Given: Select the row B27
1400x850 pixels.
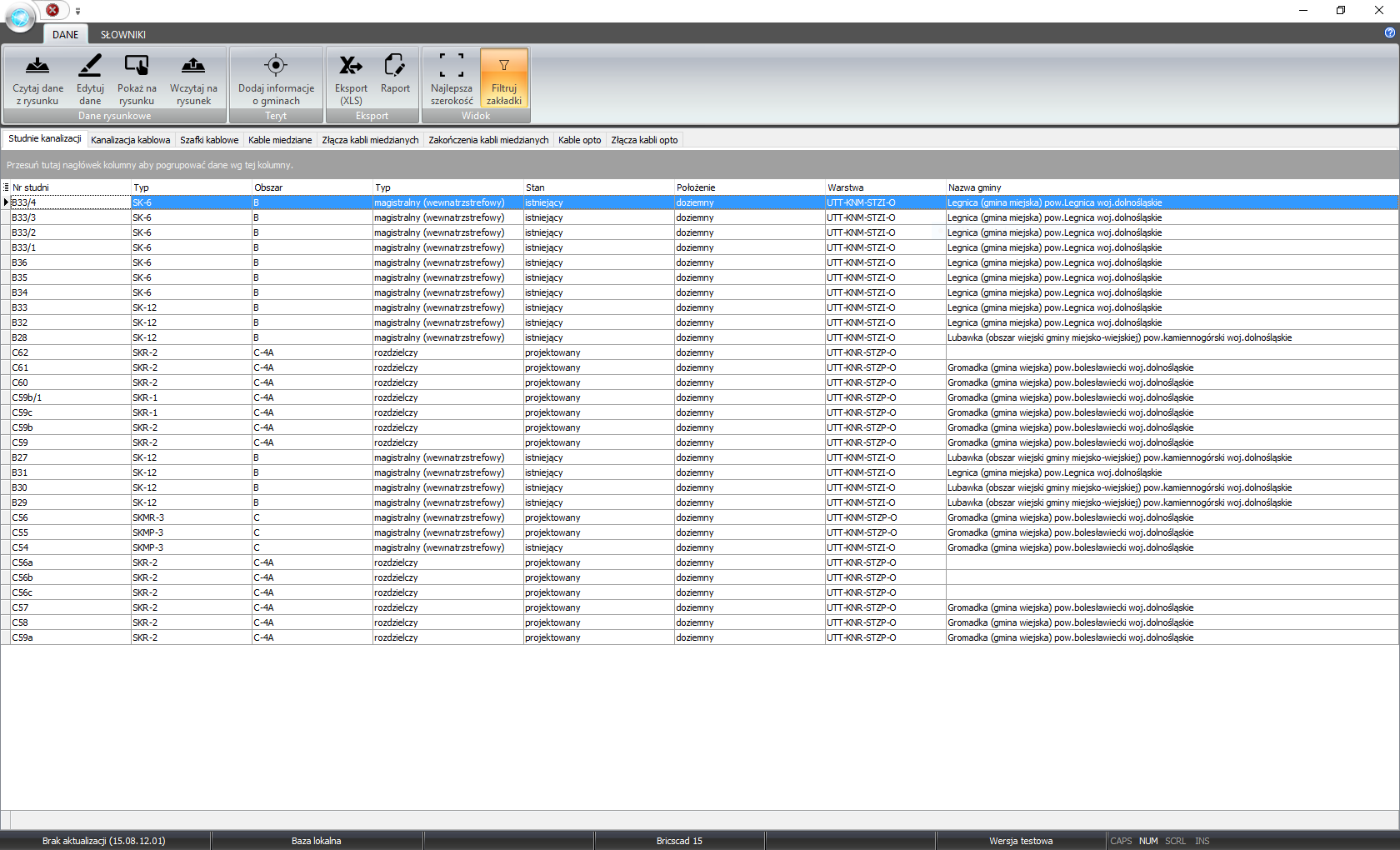Looking at the screenshot, I should click(x=700, y=457).
